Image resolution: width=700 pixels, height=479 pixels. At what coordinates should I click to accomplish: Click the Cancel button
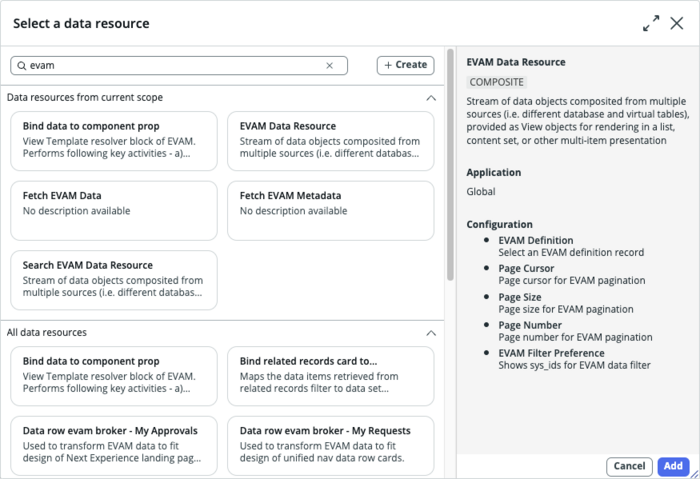coord(629,467)
